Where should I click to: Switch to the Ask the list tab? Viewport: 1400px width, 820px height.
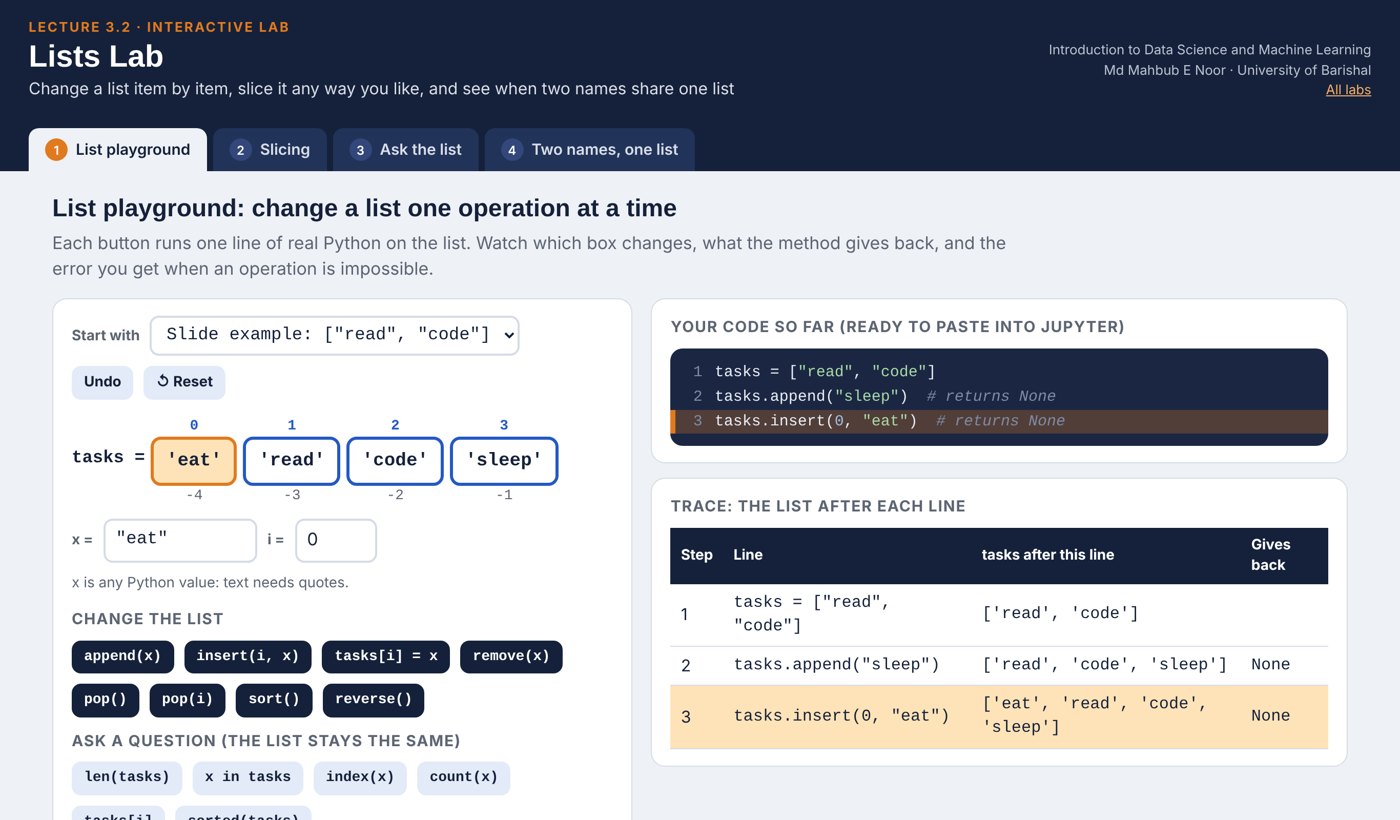point(406,150)
